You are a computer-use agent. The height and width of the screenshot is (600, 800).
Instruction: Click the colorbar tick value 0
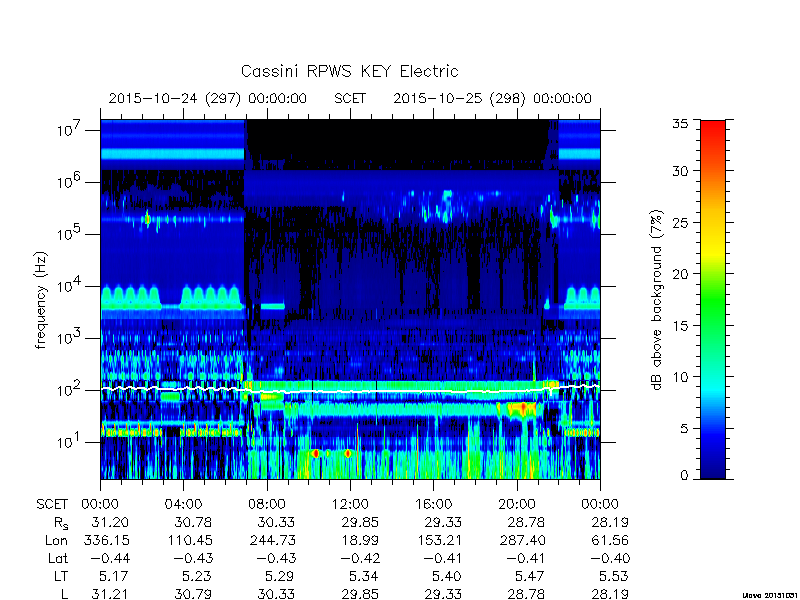(x=684, y=475)
